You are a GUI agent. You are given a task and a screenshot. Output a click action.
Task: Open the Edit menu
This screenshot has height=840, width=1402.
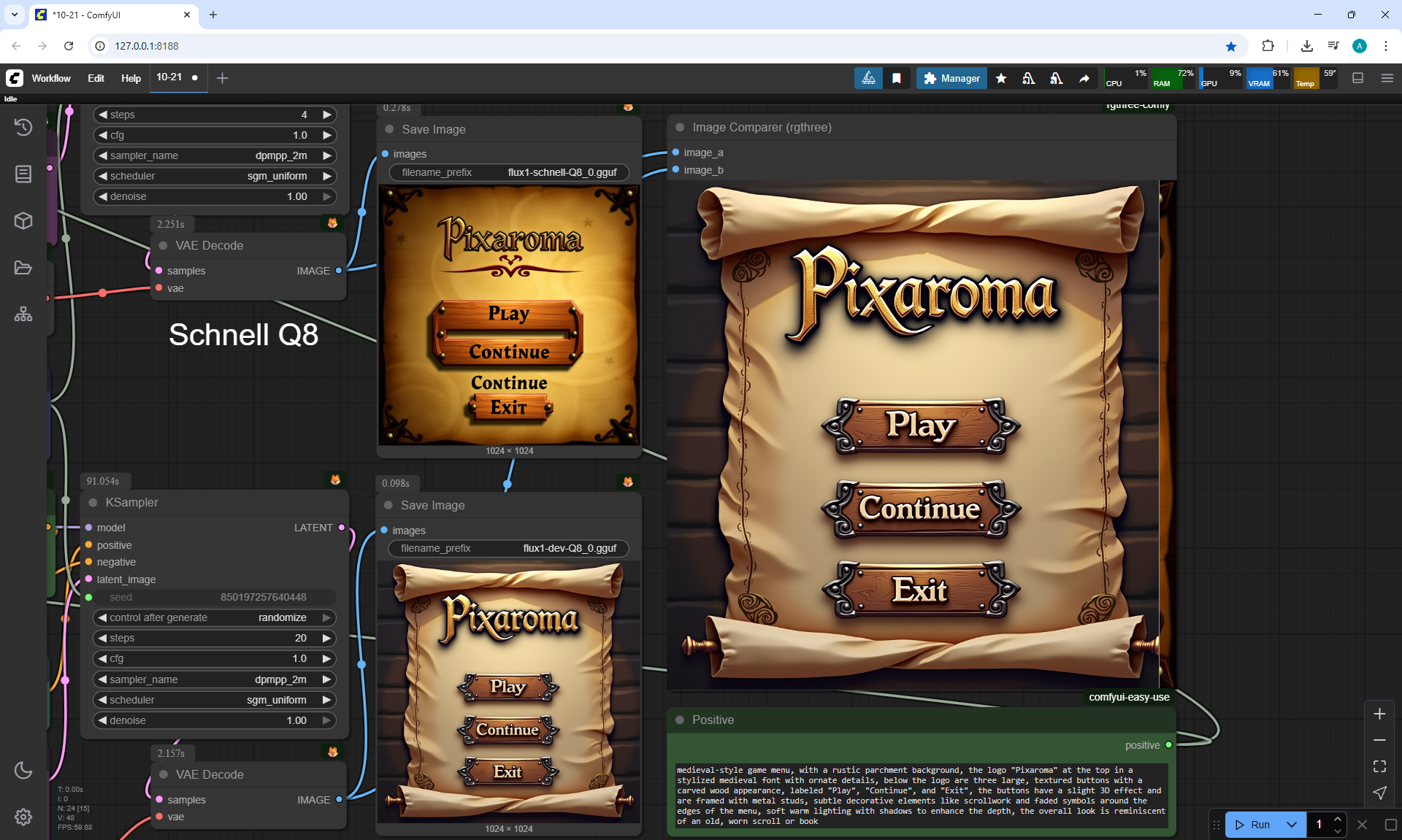tap(96, 78)
